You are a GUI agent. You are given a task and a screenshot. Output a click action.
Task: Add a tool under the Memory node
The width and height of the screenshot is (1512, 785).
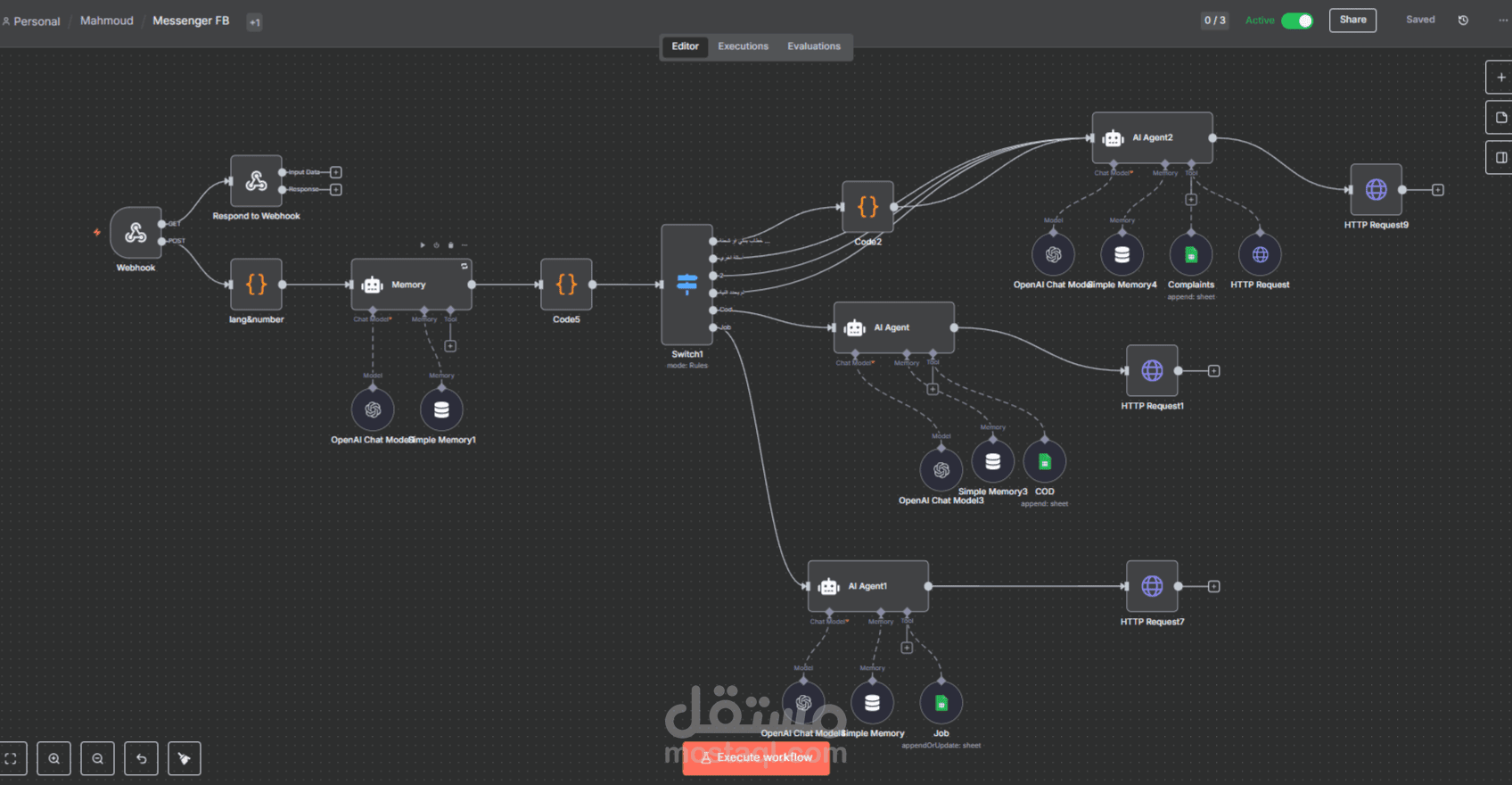pyautogui.click(x=450, y=346)
